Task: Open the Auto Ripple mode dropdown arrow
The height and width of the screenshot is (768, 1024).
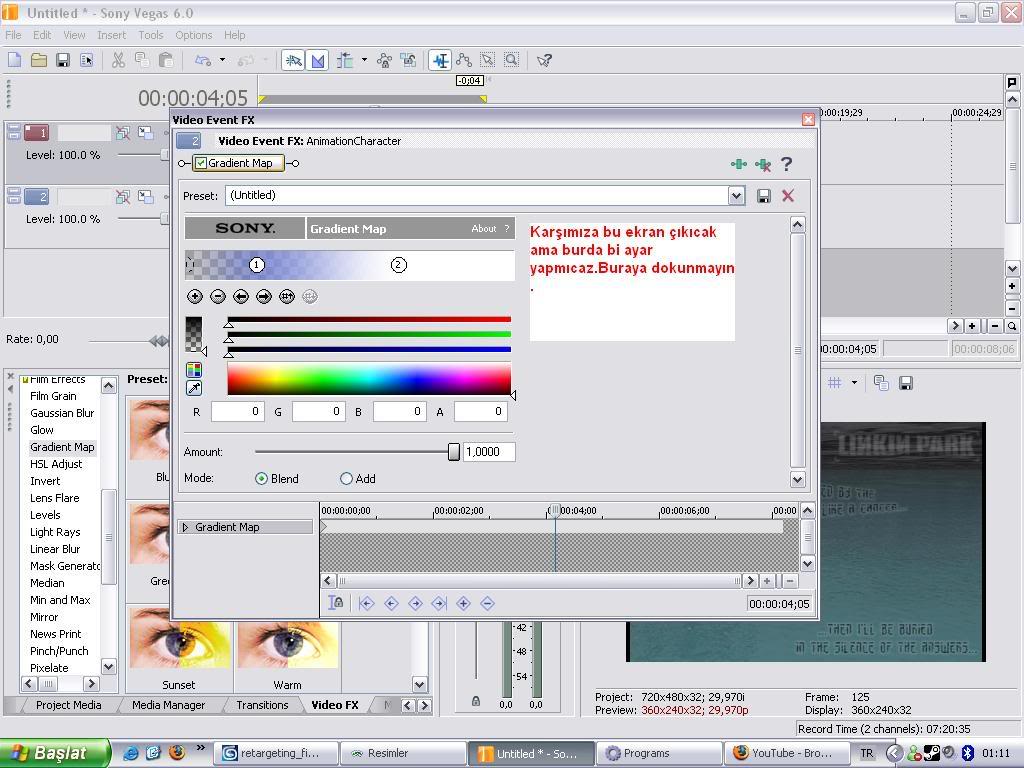Action: (364, 60)
